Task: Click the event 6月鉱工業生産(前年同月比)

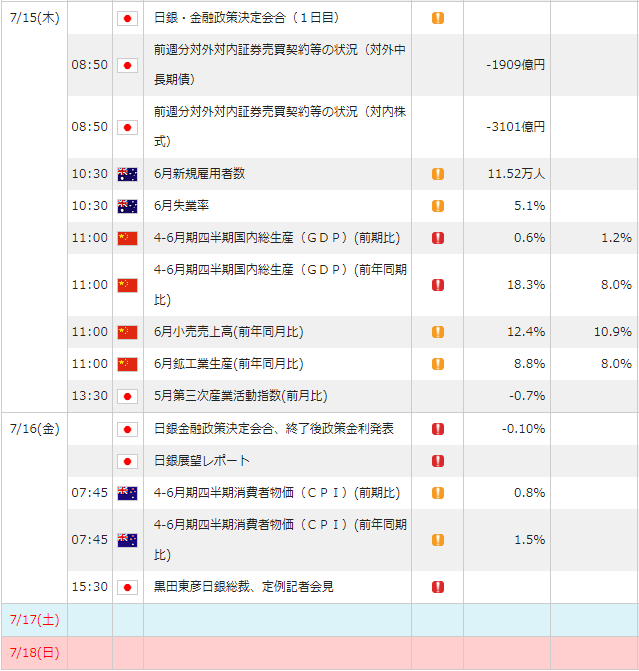Action: [229, 364]
